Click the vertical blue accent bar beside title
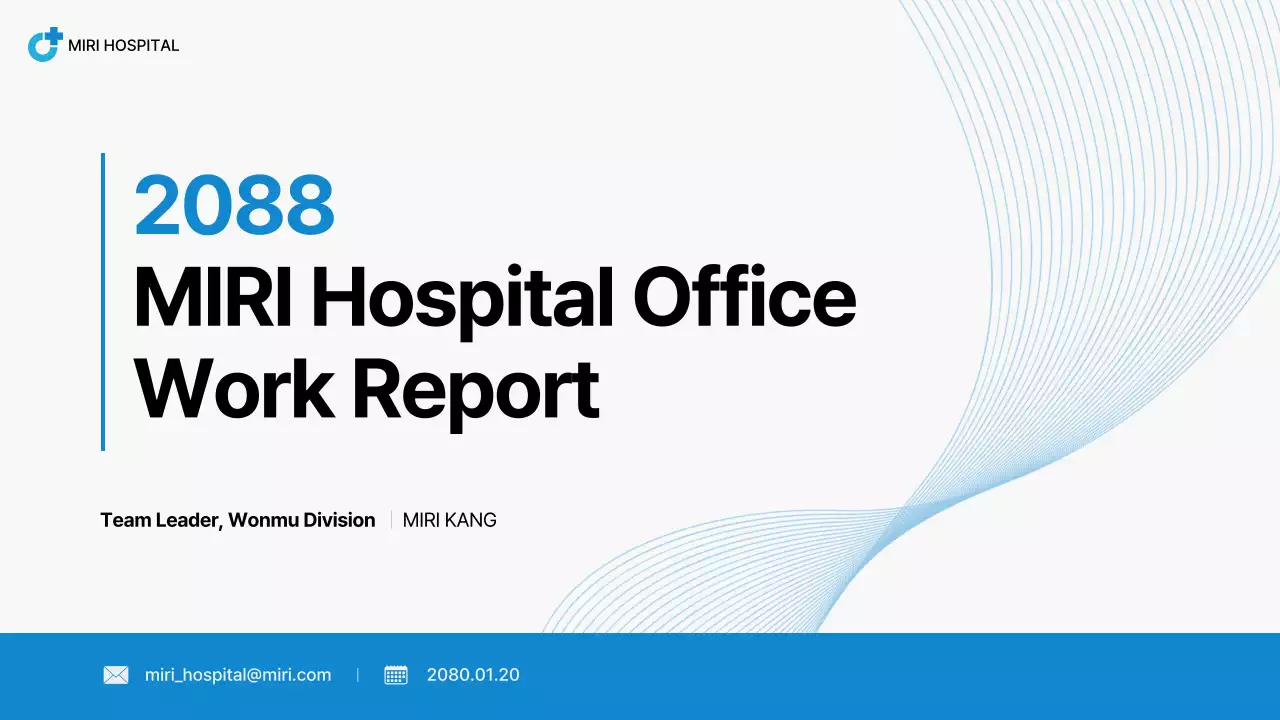This screenshot has height=720, width=1280. click(103, 300)
